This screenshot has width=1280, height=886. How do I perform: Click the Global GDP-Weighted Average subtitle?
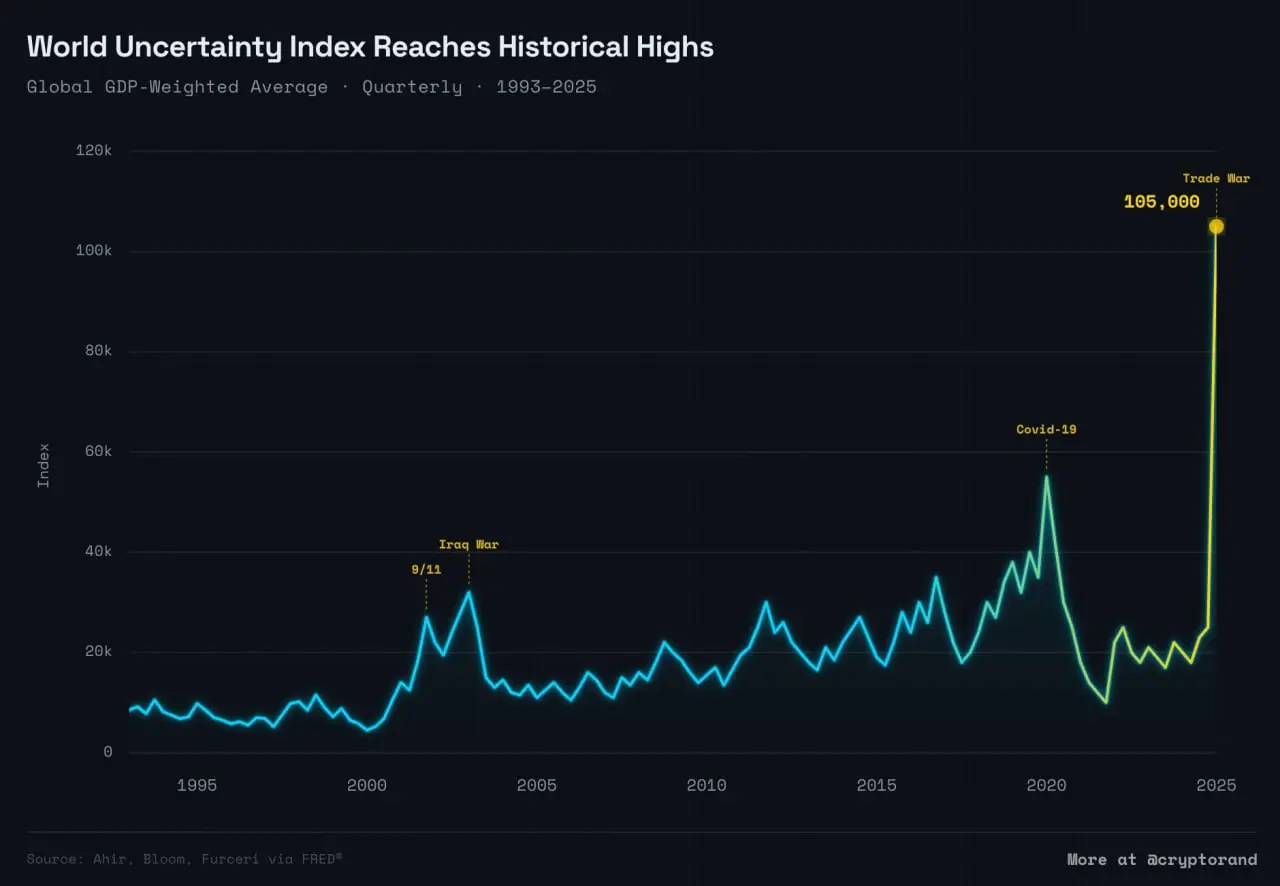click(x=311, y=87)
